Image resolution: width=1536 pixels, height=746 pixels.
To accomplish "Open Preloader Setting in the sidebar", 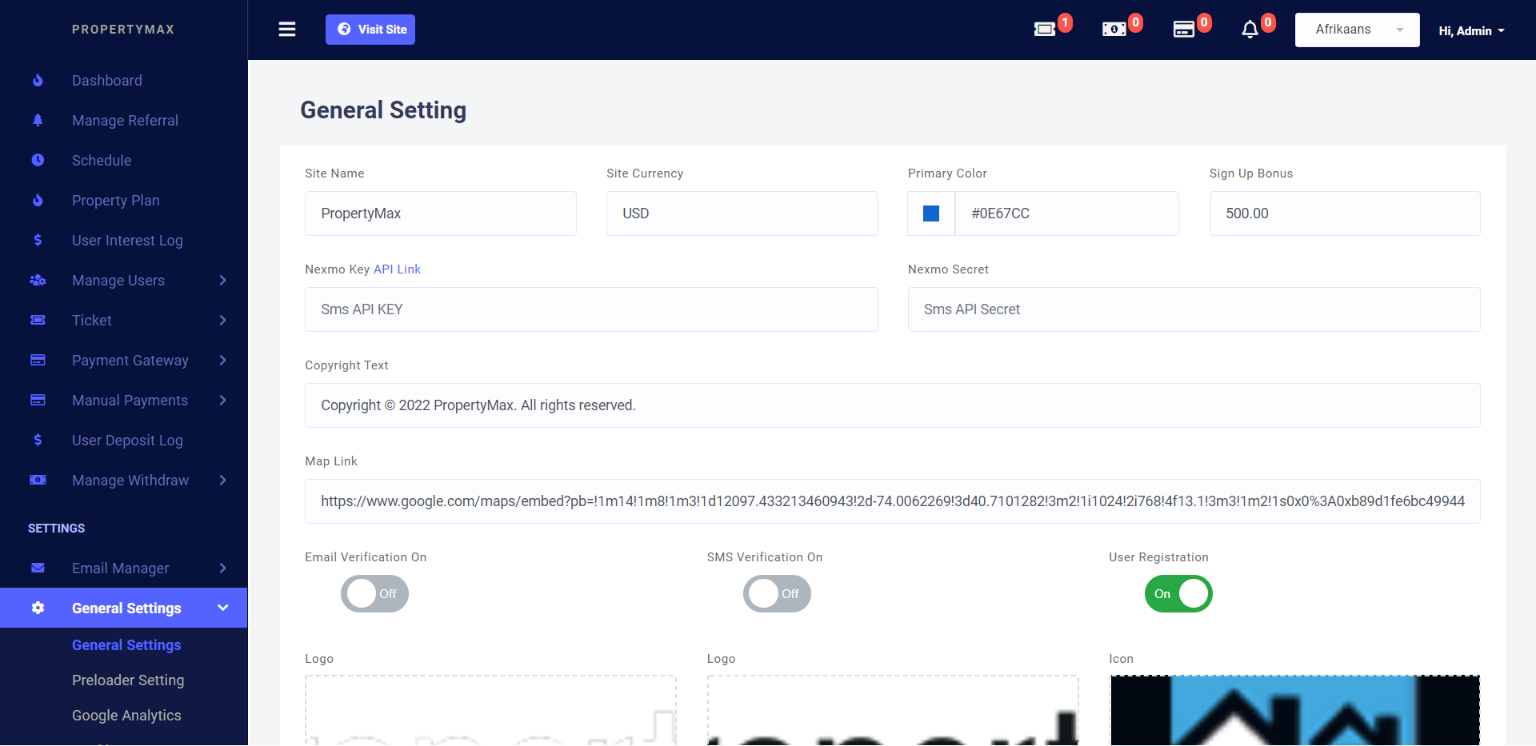I will click(128, 680).
